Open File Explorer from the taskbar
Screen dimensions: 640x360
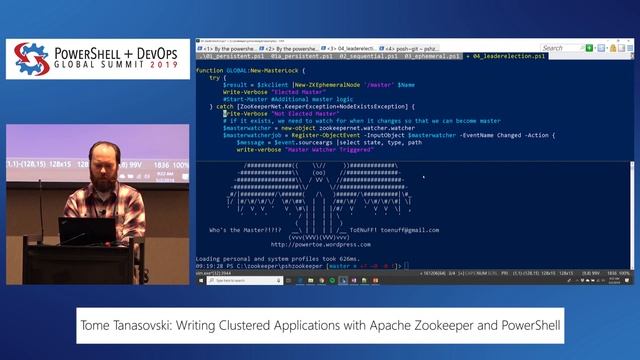click(311, 280)
